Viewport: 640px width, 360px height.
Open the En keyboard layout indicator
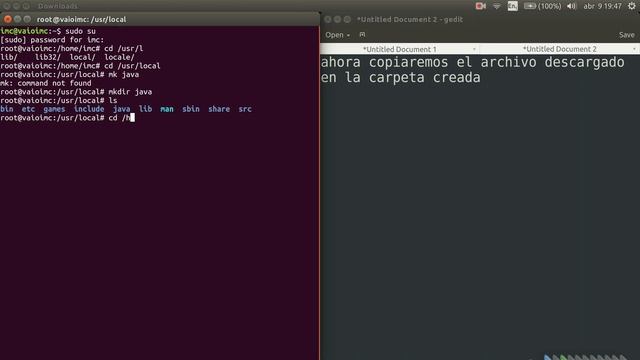[513, 6]
